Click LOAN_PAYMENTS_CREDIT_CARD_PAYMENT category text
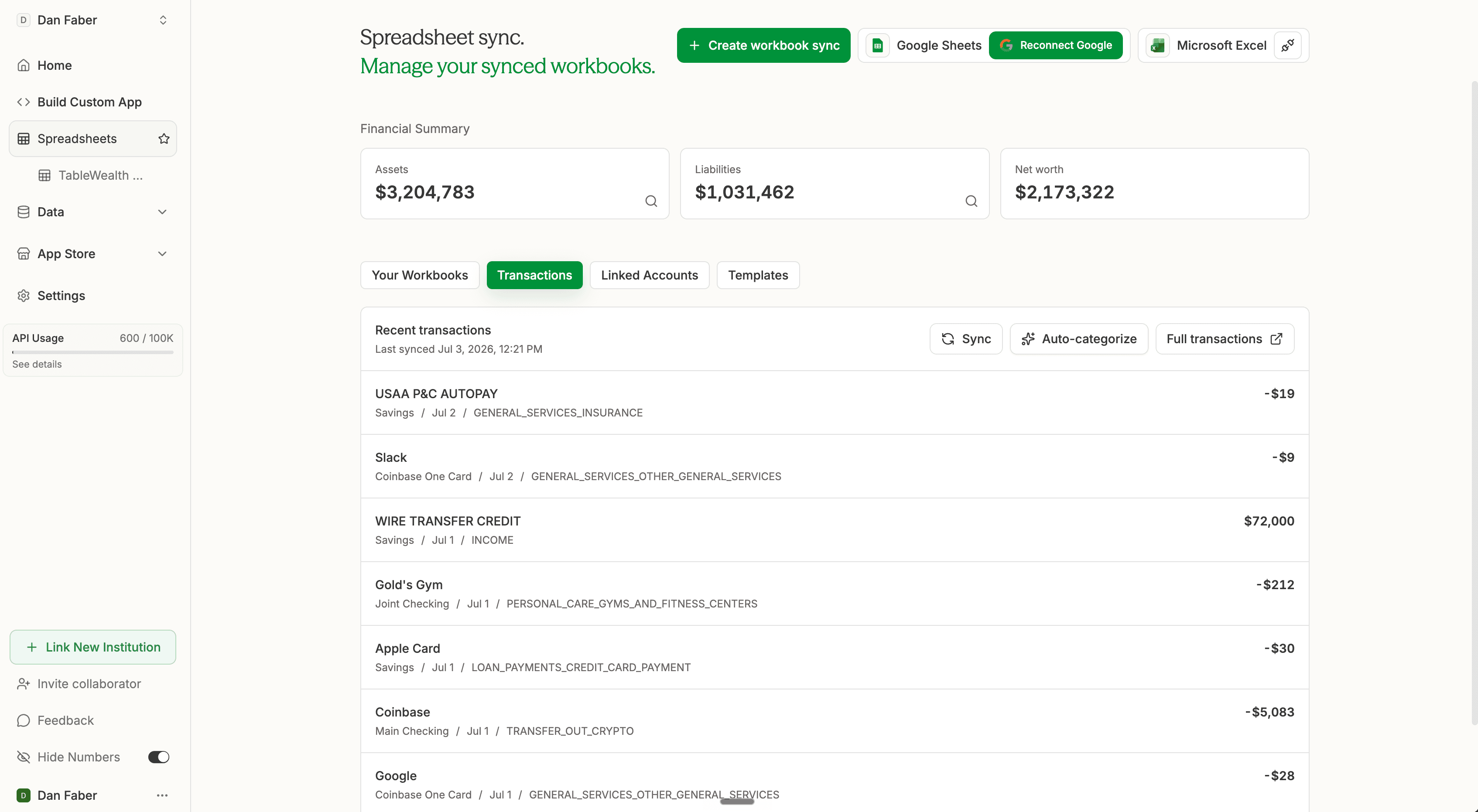The height and width of the screenshot is (812, 1478). tap(581, 668)
